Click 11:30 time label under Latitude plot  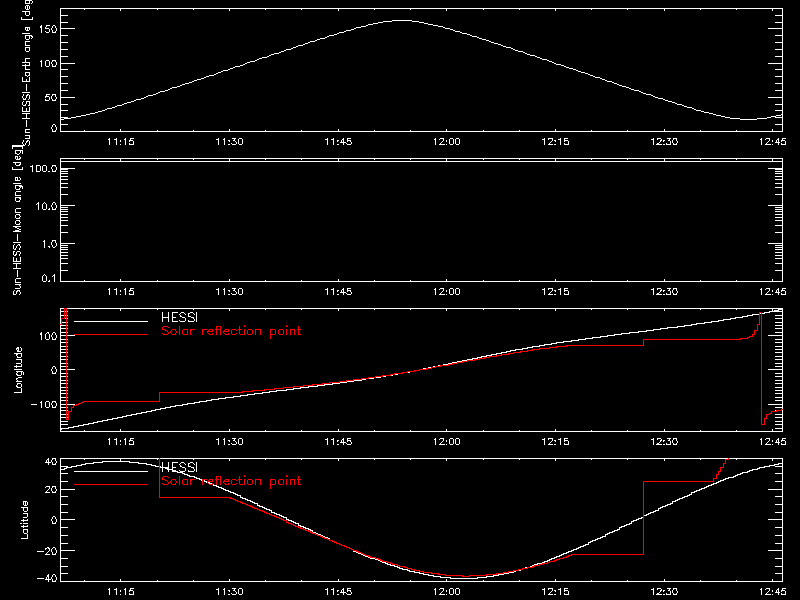230,591
